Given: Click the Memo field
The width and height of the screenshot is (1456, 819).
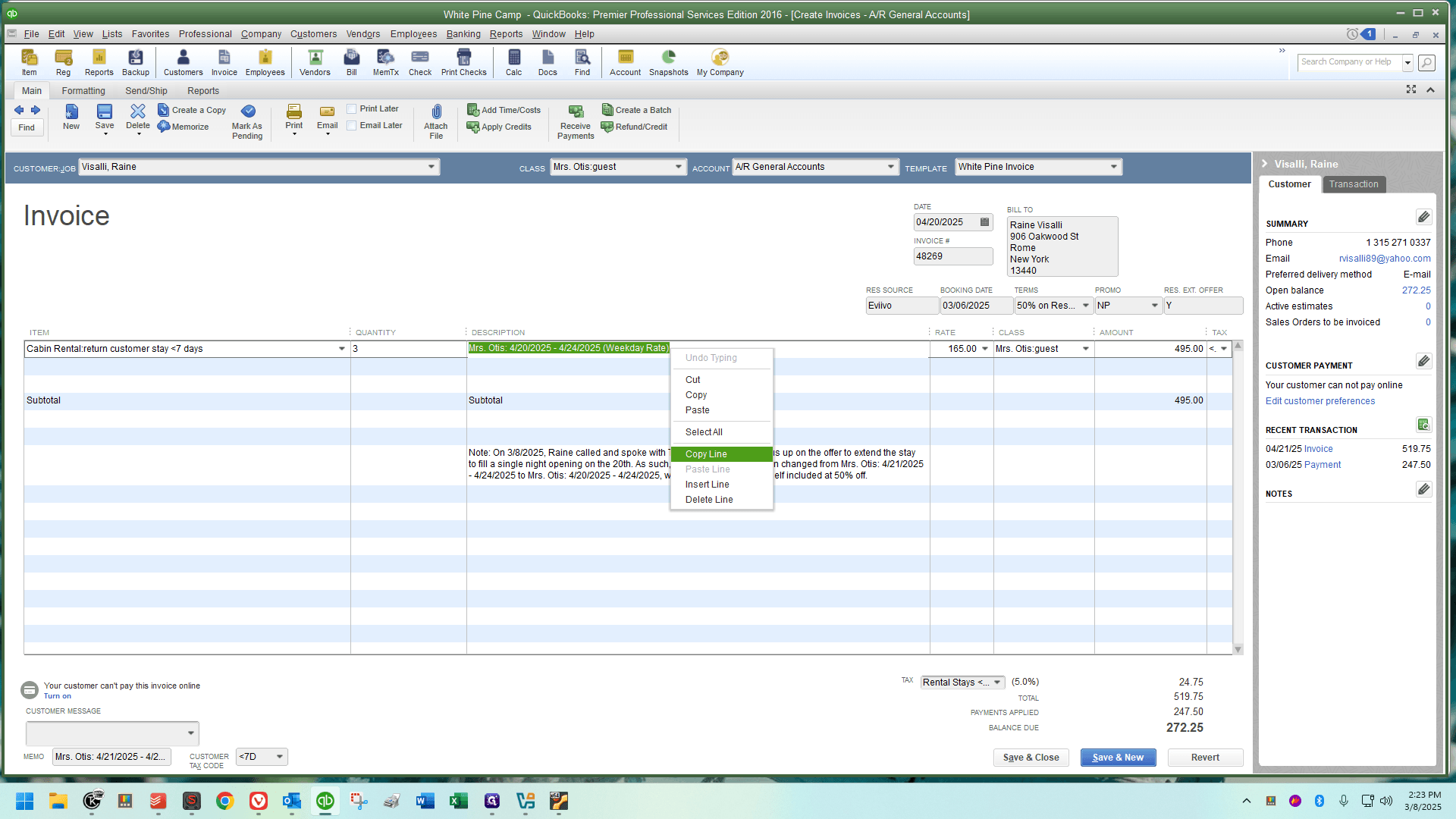Looking at the screenshot, I should click(x=111, y=757).
